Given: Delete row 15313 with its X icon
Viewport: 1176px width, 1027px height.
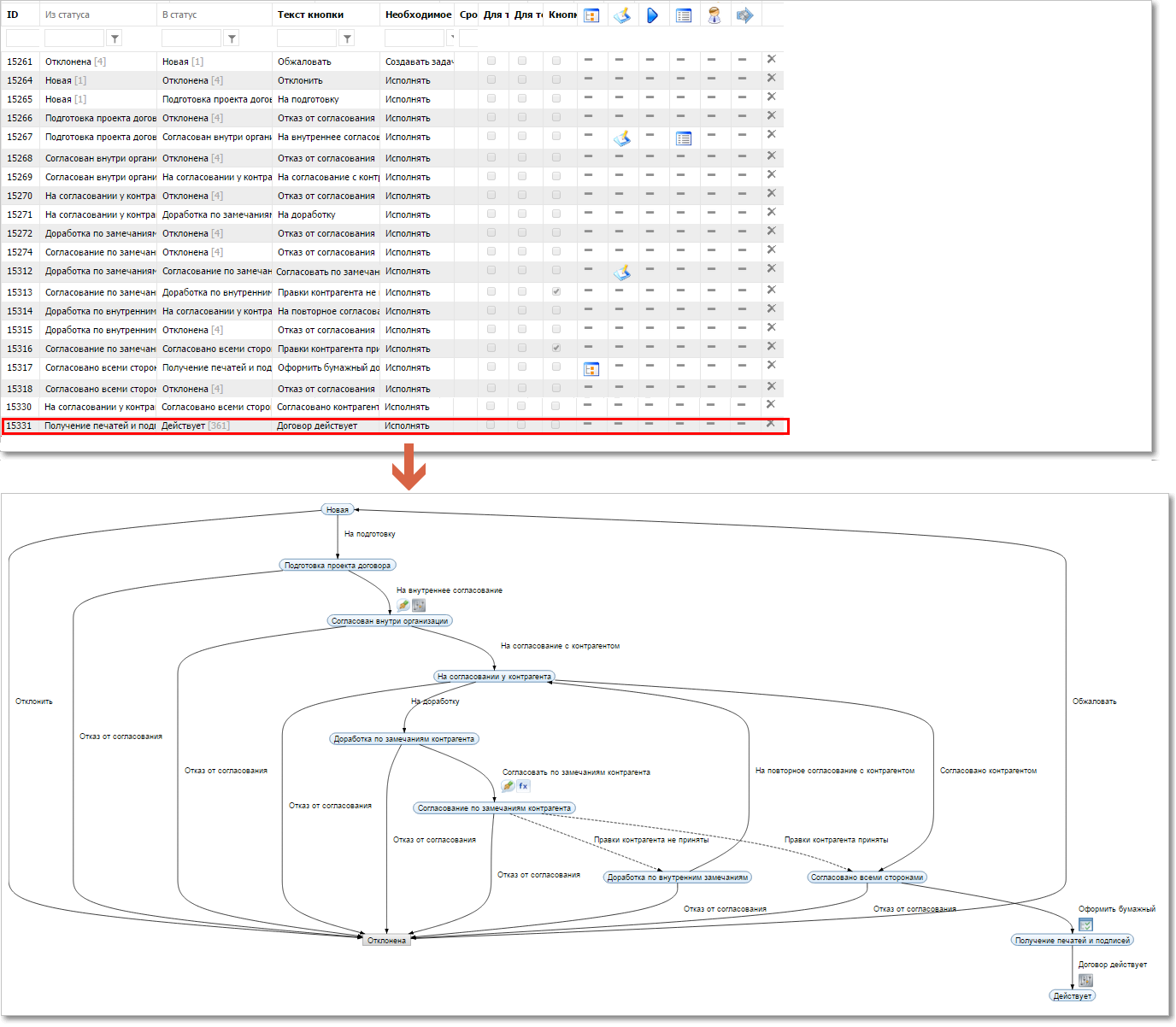Looking at the screenshot, I should click(x=771, y=290).
